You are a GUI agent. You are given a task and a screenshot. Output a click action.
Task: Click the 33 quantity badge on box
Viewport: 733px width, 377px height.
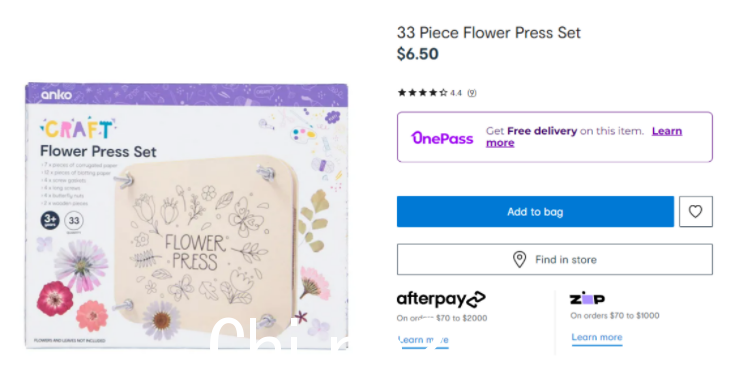[x=74, y=221]
